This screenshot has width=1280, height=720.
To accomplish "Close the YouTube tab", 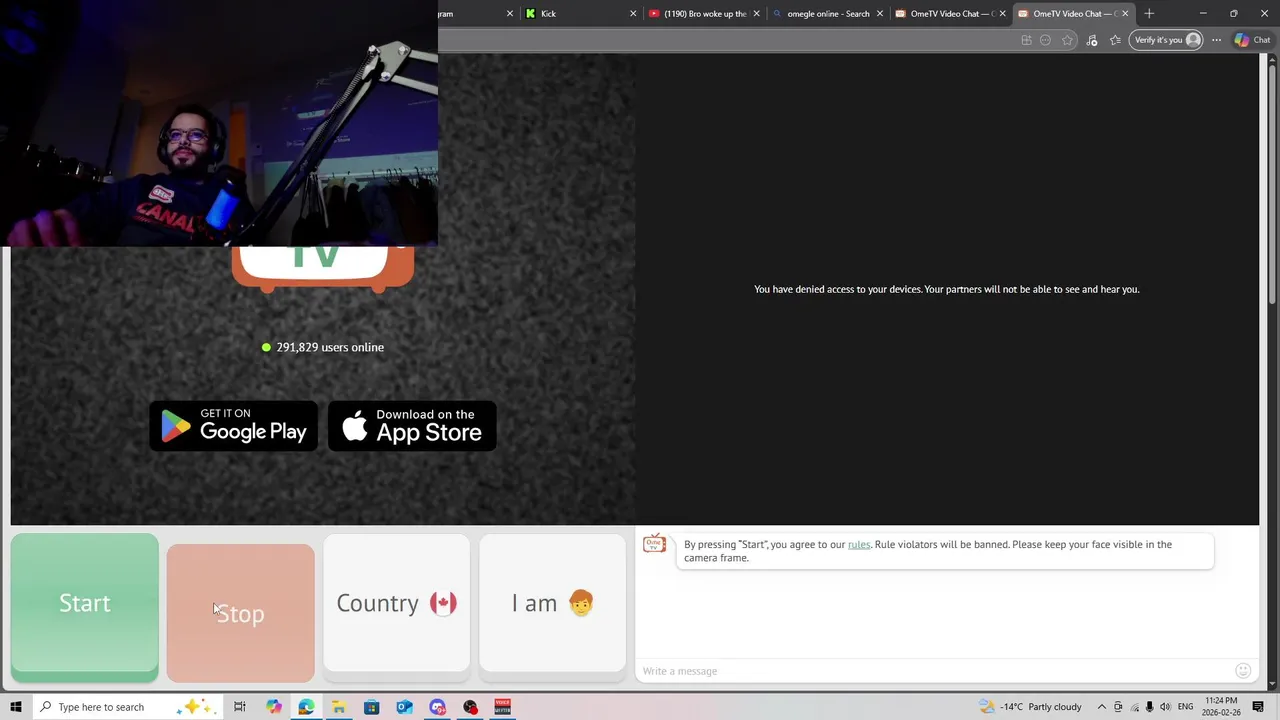I will (756, 14).
